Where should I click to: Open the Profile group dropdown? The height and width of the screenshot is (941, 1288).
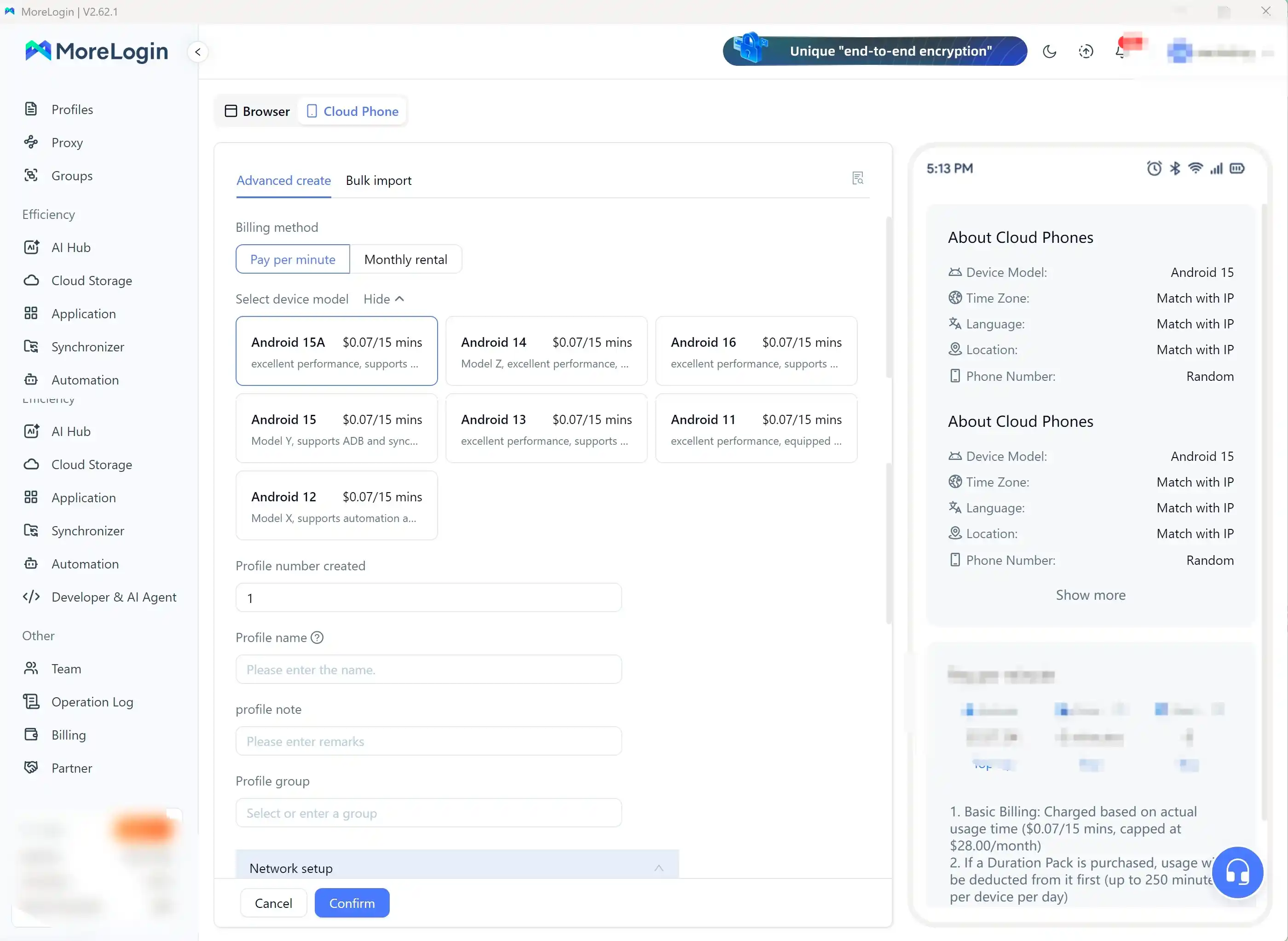coord(428,813)
